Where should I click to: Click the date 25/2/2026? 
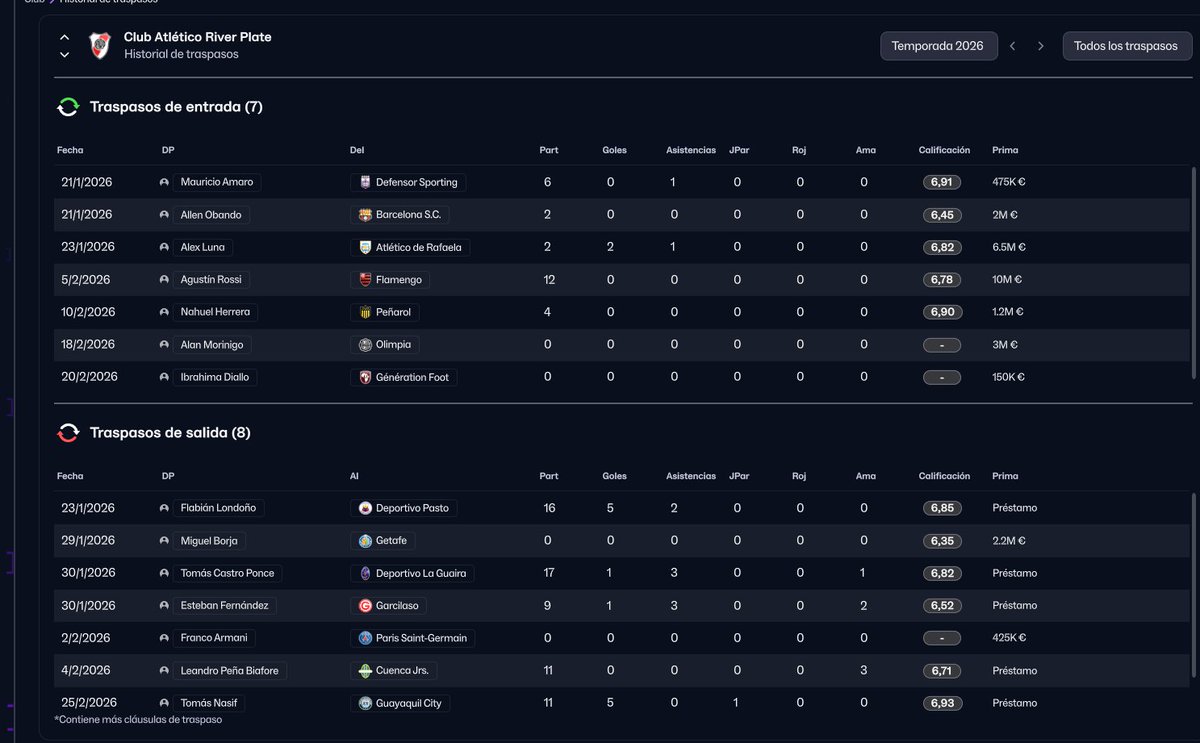[89, 703]
